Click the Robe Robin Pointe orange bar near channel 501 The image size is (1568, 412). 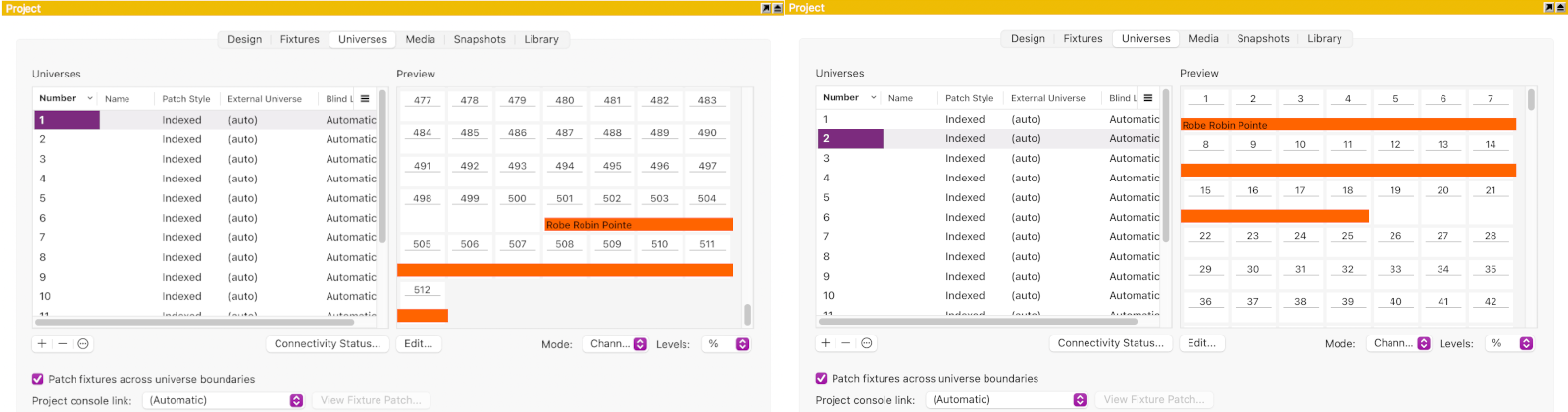point(637,225)
